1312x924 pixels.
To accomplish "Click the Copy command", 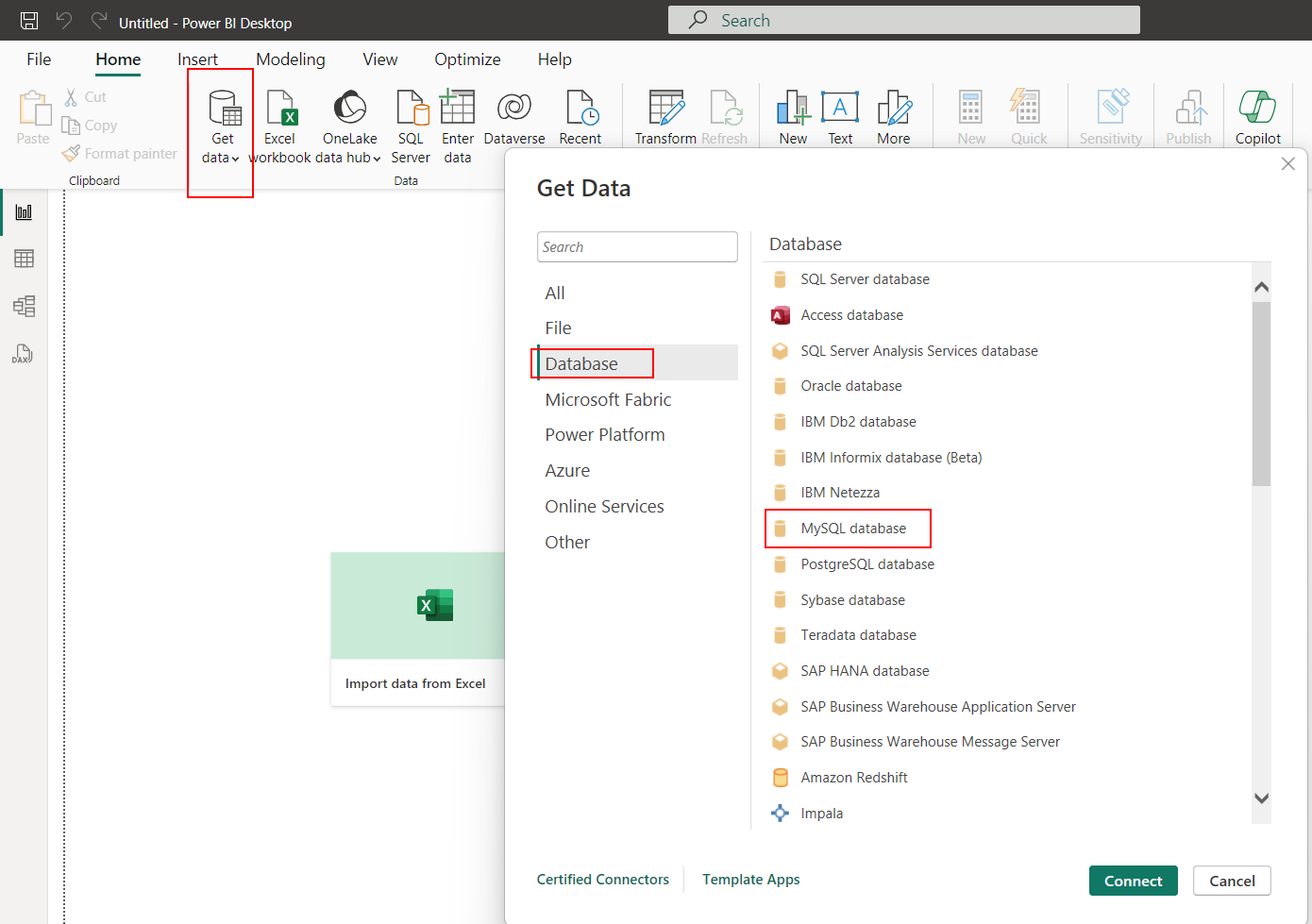I will [x=90, y=126].
